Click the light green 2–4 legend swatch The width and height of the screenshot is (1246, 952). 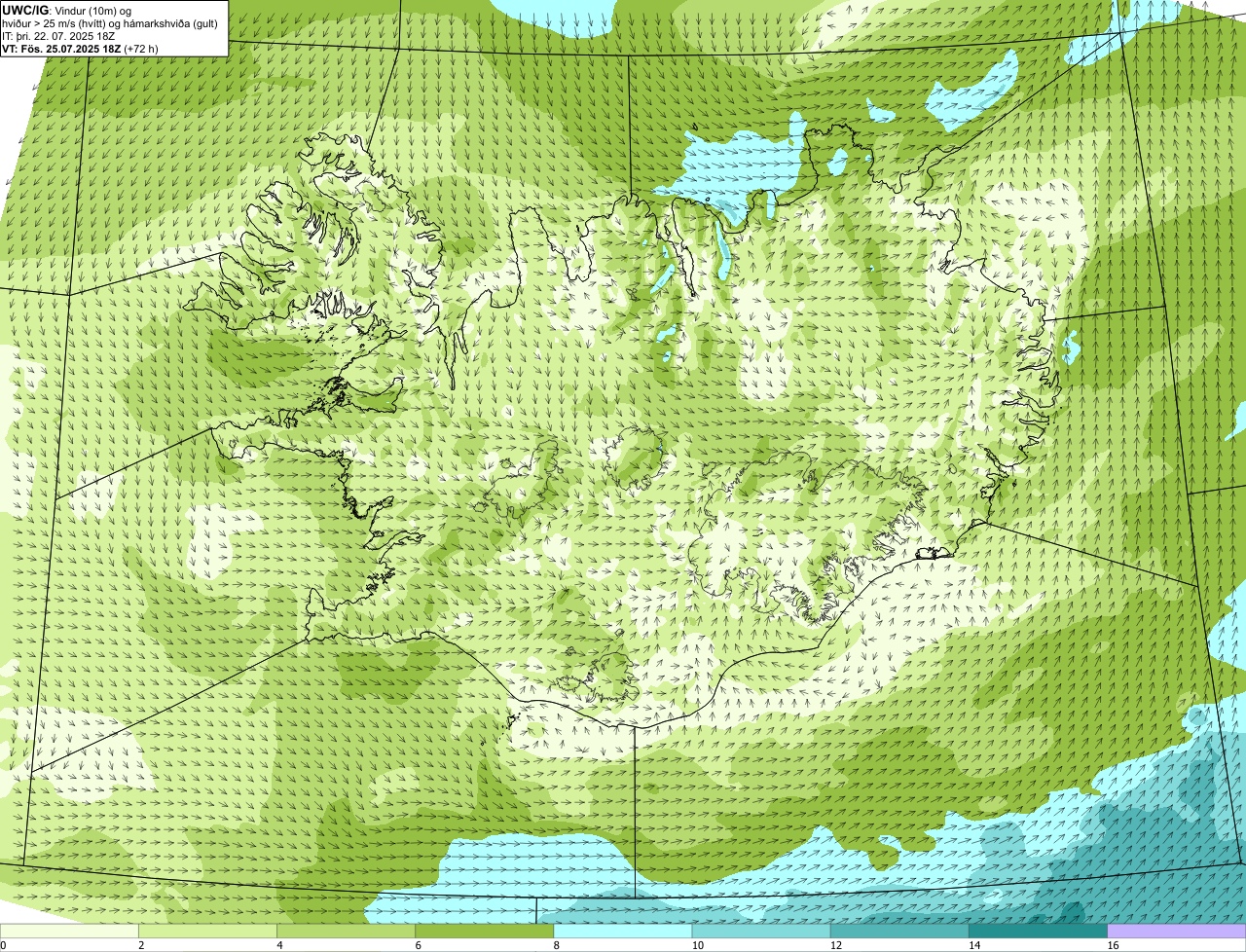(207, 931)
